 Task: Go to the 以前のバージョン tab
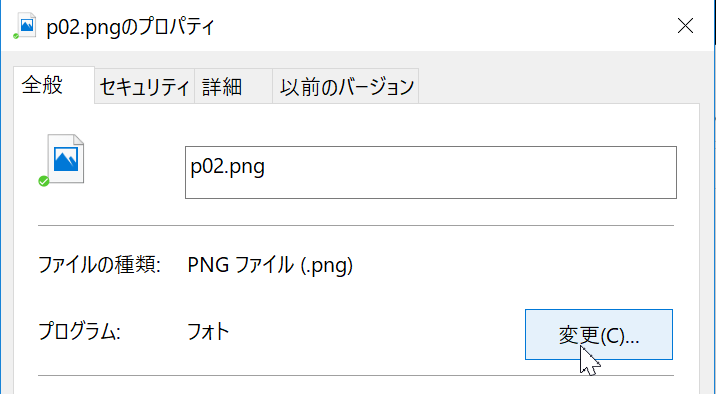346,86
